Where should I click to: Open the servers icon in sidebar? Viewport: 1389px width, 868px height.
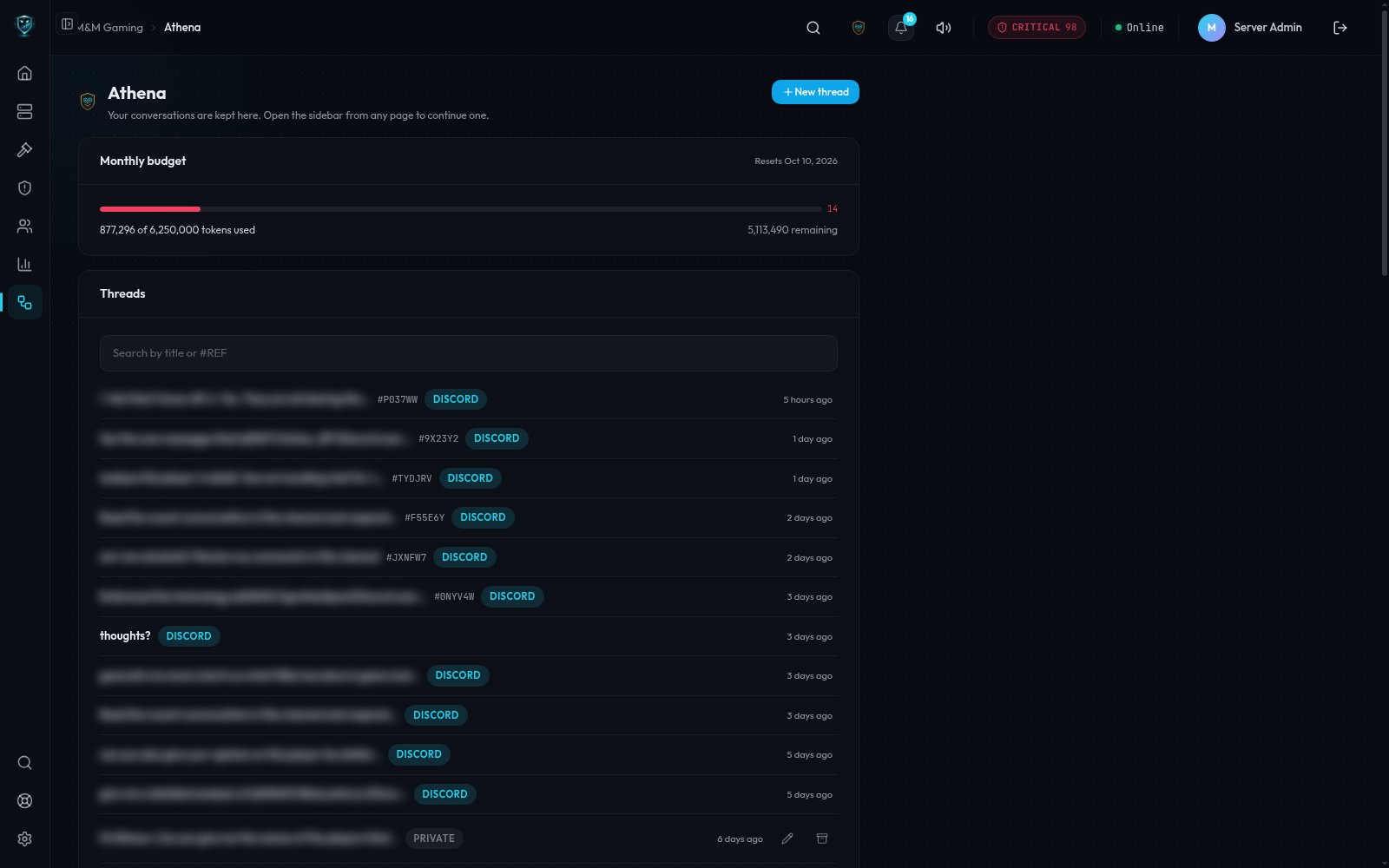click(x=24, y=111)
